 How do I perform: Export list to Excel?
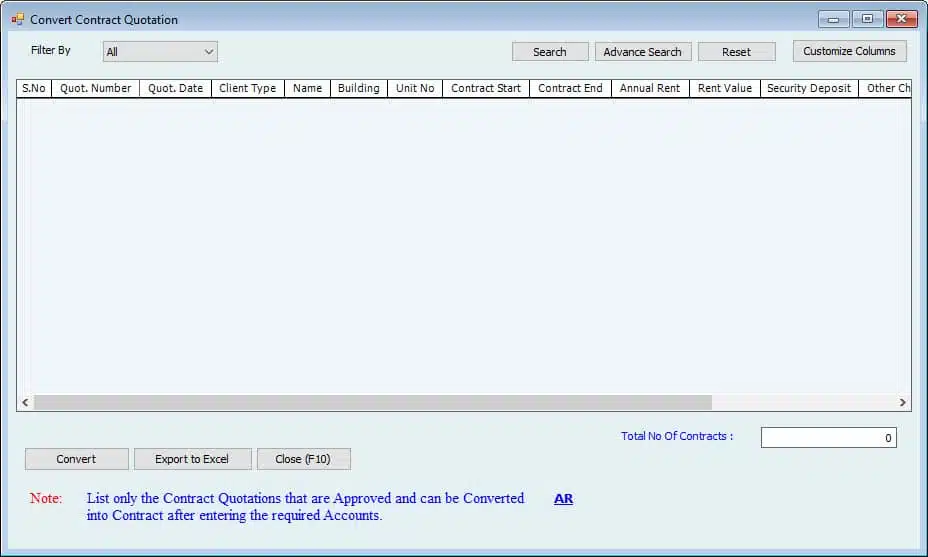[x=192, y=459]
